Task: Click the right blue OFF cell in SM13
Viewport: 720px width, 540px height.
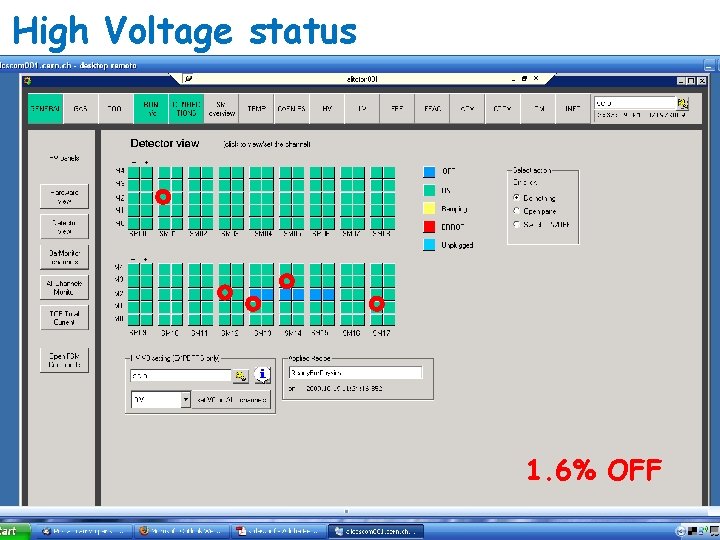Action: pyautogui.click(x=267, y=294)
